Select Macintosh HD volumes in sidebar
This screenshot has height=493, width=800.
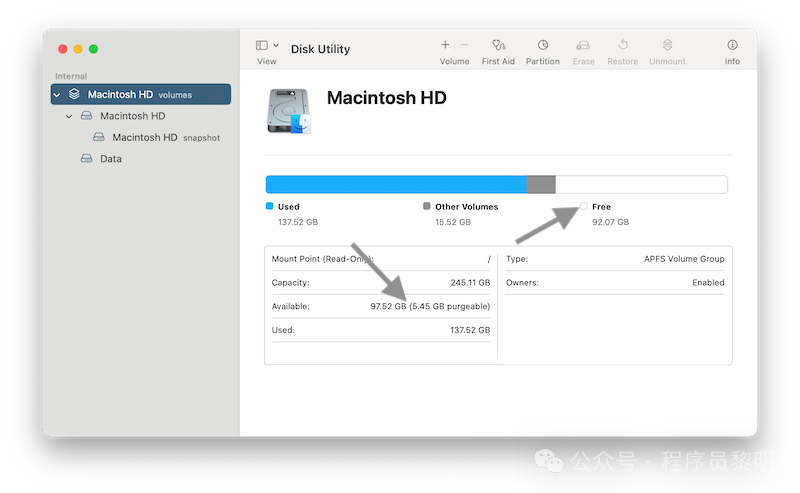141,94
